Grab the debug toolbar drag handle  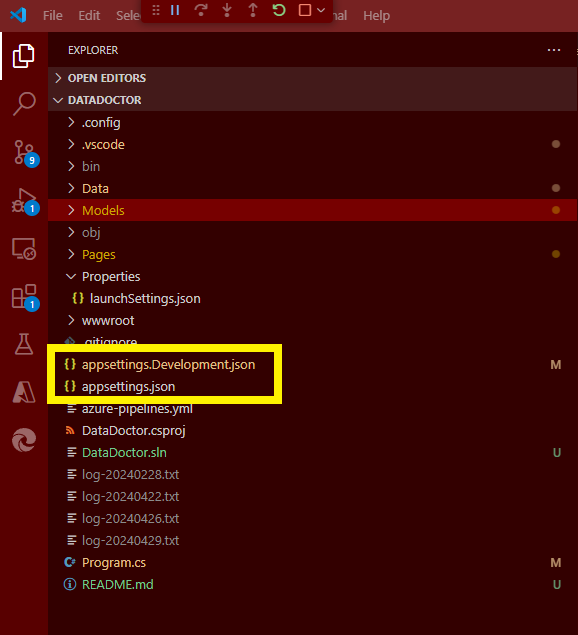point(156,10)
